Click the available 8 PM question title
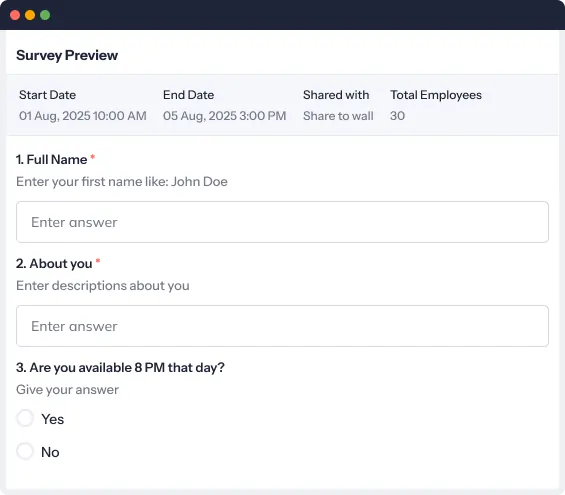This screenshot has height=495, width=565. click(x=120, y=368)
